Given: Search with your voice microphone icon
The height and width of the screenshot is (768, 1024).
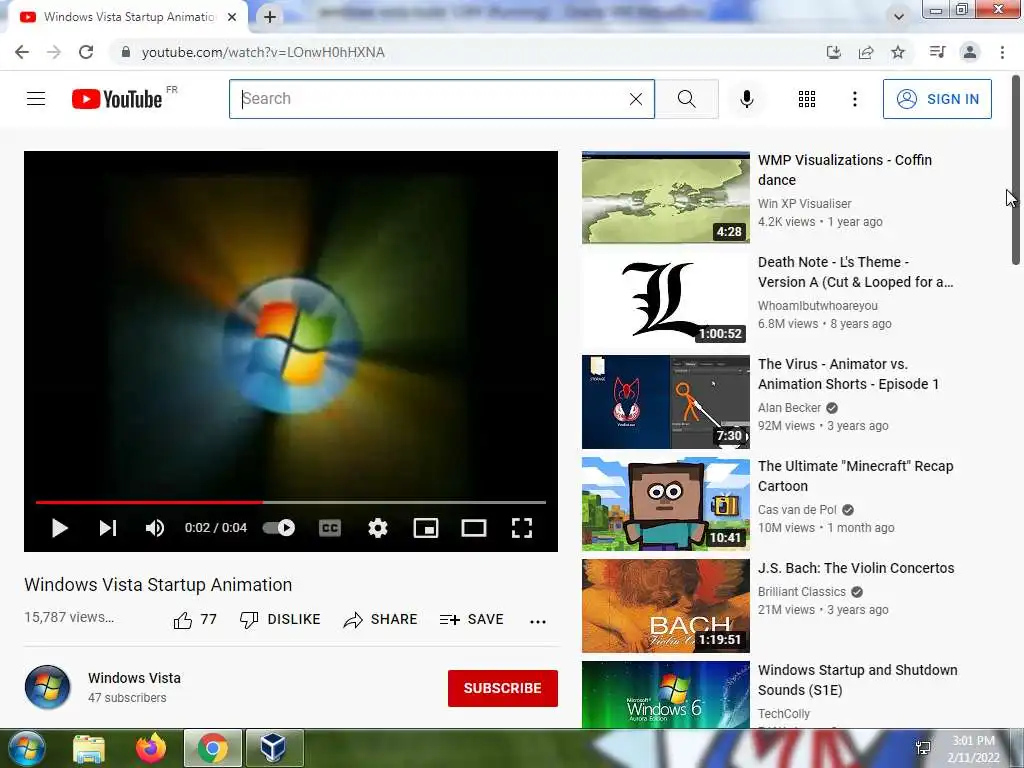Looking at the screenshot, I should (x=746, y=99).
